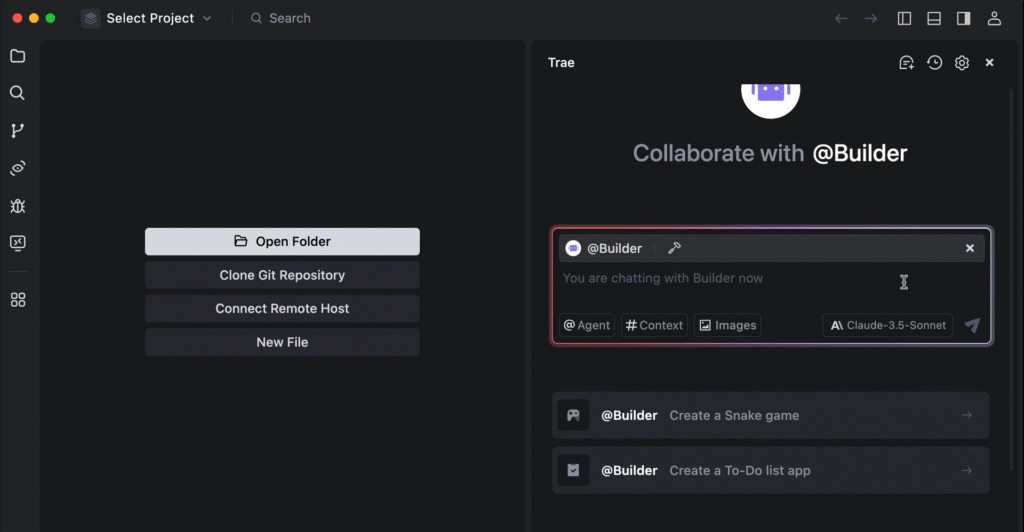The image size is (1024, 532).
Task: Click the # Context chip
Action: 654,325
